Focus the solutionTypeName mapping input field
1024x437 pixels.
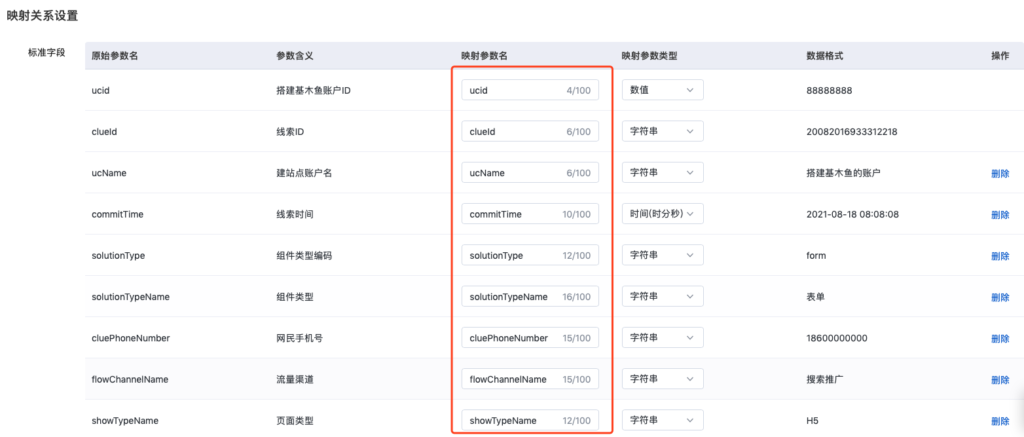(510, 297)
